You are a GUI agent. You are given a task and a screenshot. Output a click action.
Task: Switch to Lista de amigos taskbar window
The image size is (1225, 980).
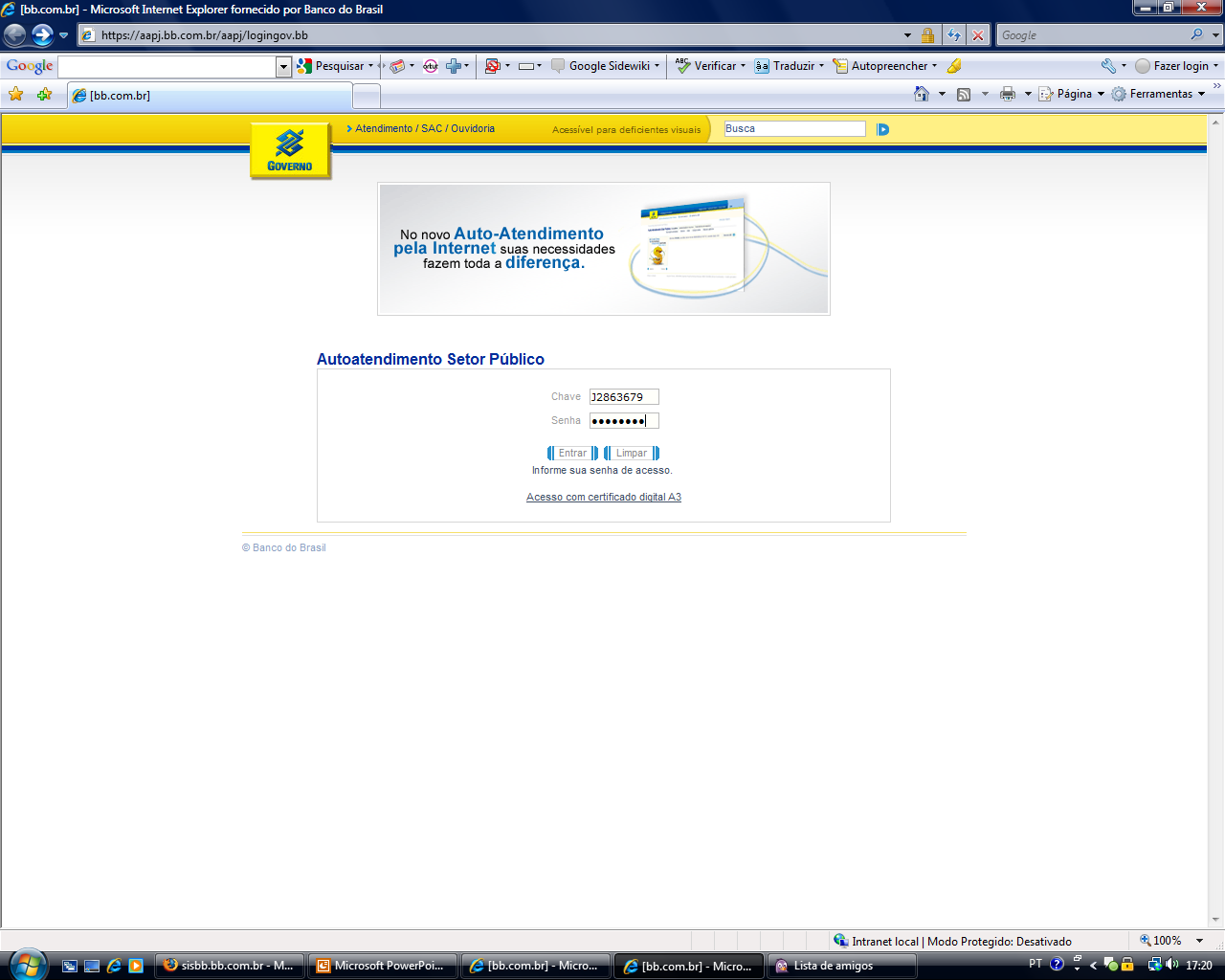[x=841, y=966]
